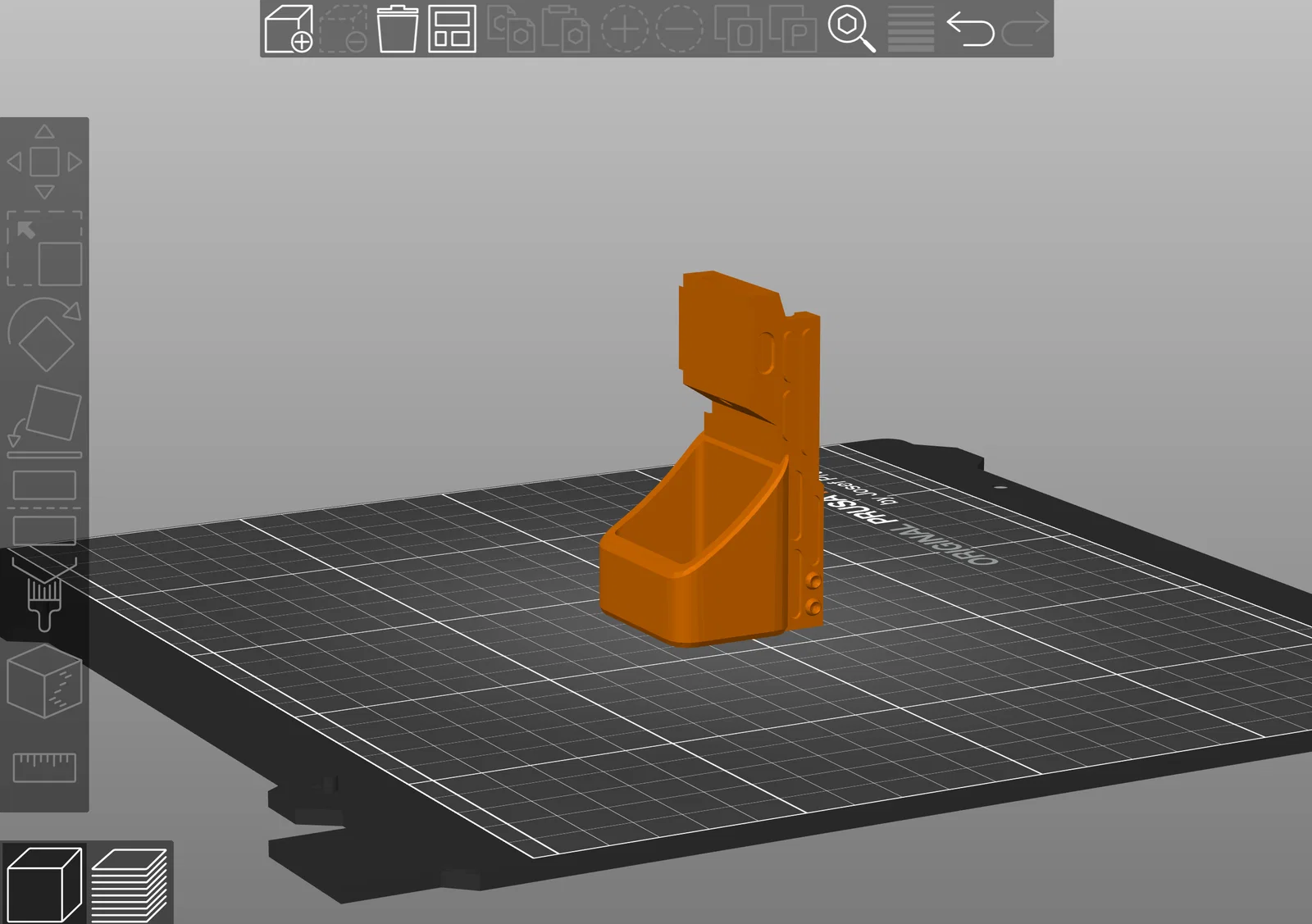Click the Delete selected object icon
This screenshot has height=924, width=1312.
coord(343,29)
